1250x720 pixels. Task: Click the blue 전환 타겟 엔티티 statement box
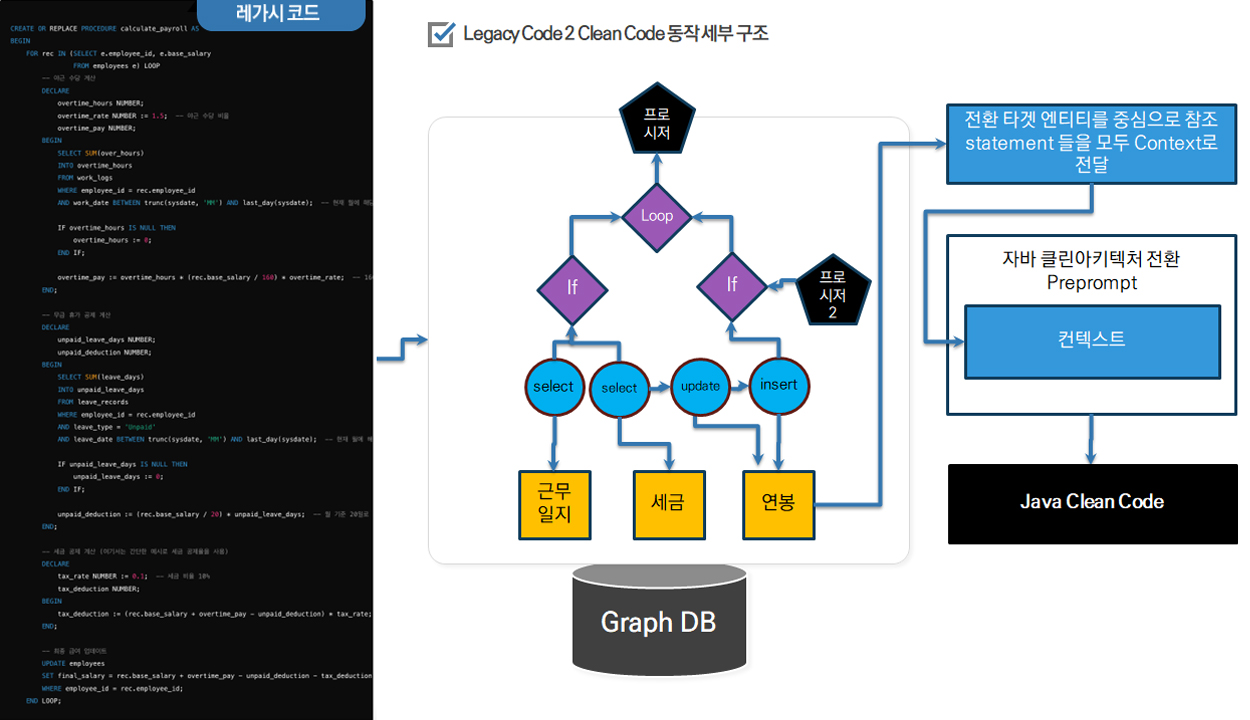pyautogui.click(x=1091, y=142)
